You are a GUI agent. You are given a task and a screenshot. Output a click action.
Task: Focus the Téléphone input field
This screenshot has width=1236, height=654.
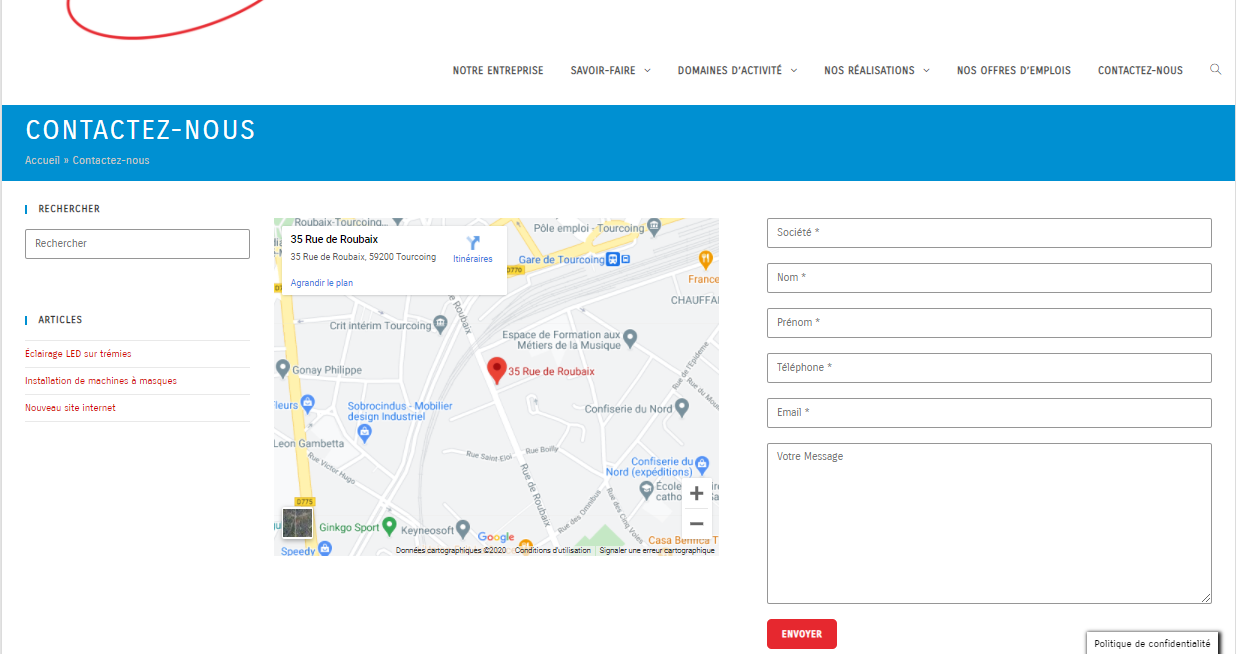coord(989,368)
